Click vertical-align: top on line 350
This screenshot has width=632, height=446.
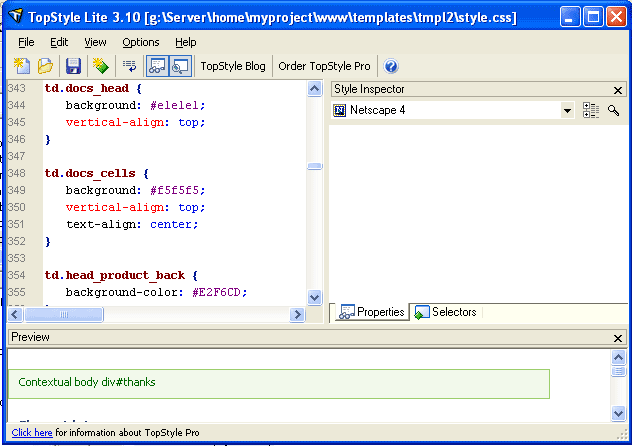point(135,207)
